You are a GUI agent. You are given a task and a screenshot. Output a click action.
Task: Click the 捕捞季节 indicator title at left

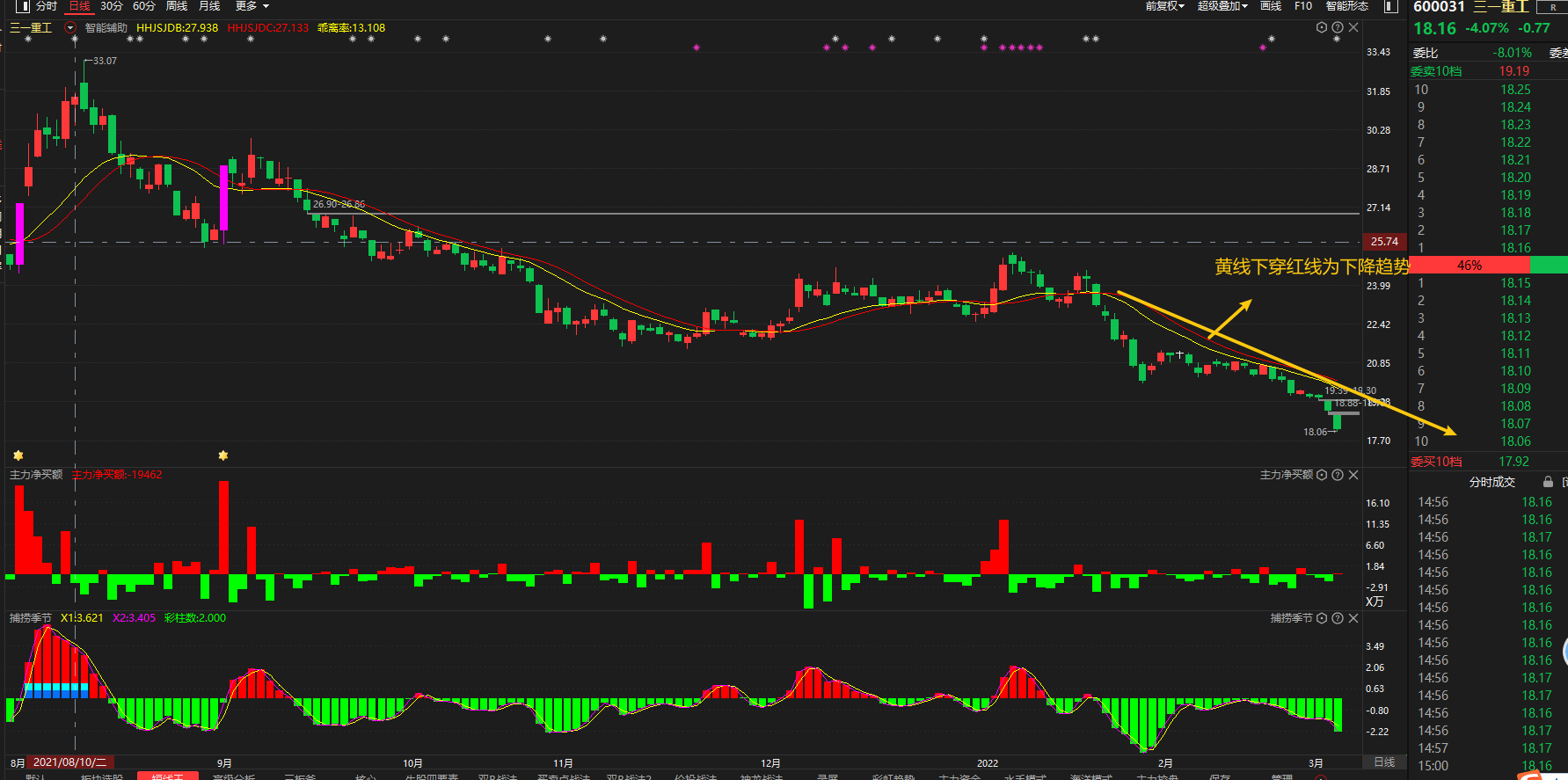(31, 618)
